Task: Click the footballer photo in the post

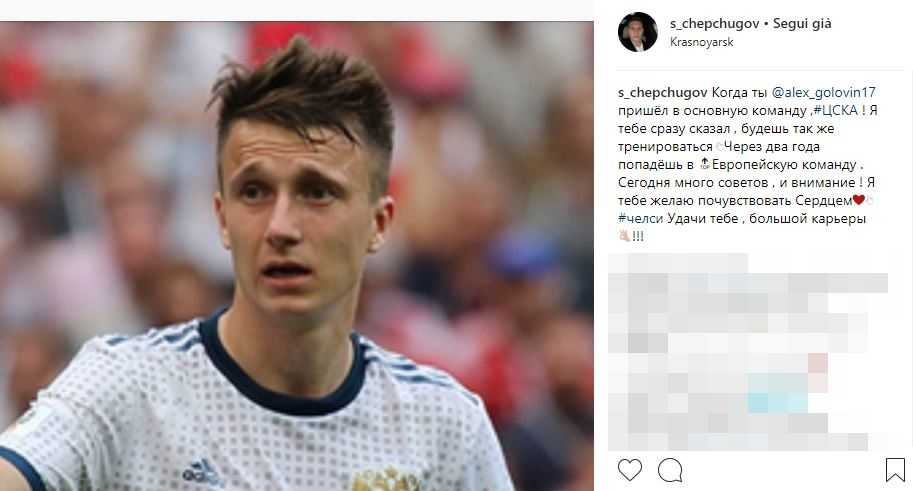Action: click(x=296, y=256)
